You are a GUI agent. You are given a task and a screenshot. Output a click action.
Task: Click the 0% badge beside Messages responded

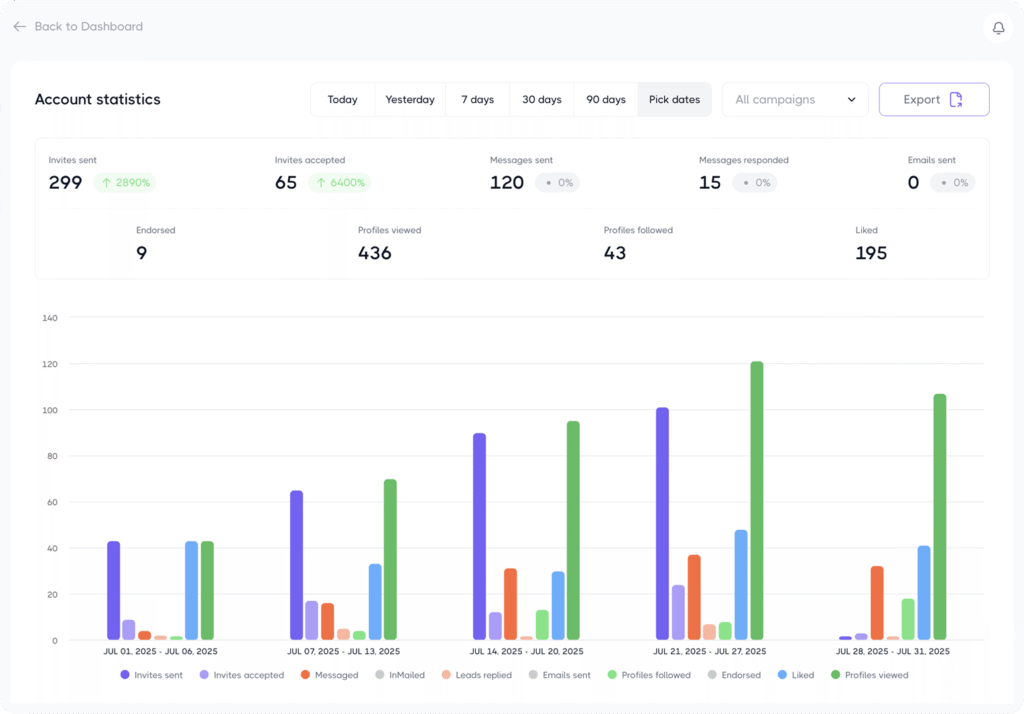pyautogui.click(x=754, y=183)
